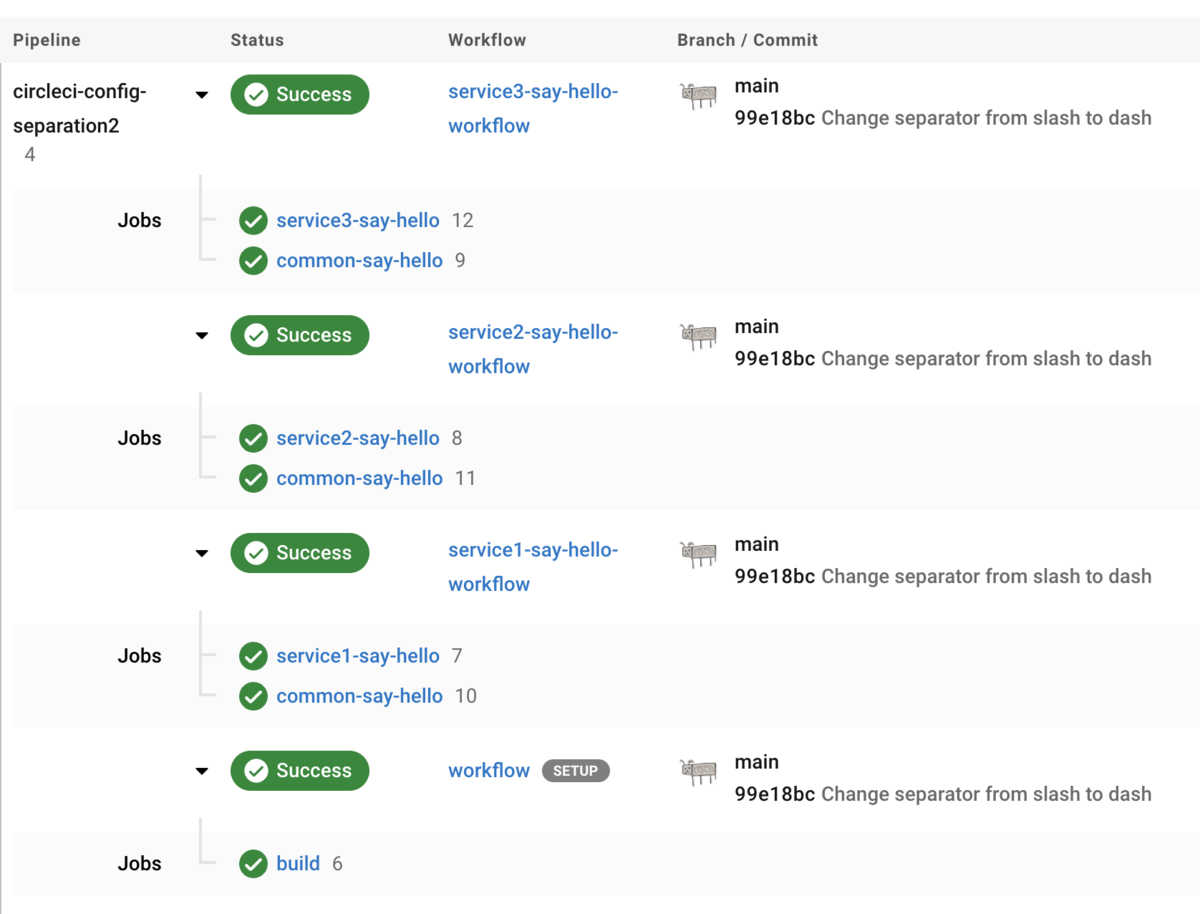1200x914 pixels.
Task: Open the build job link
Action: [x=298, y=863]
